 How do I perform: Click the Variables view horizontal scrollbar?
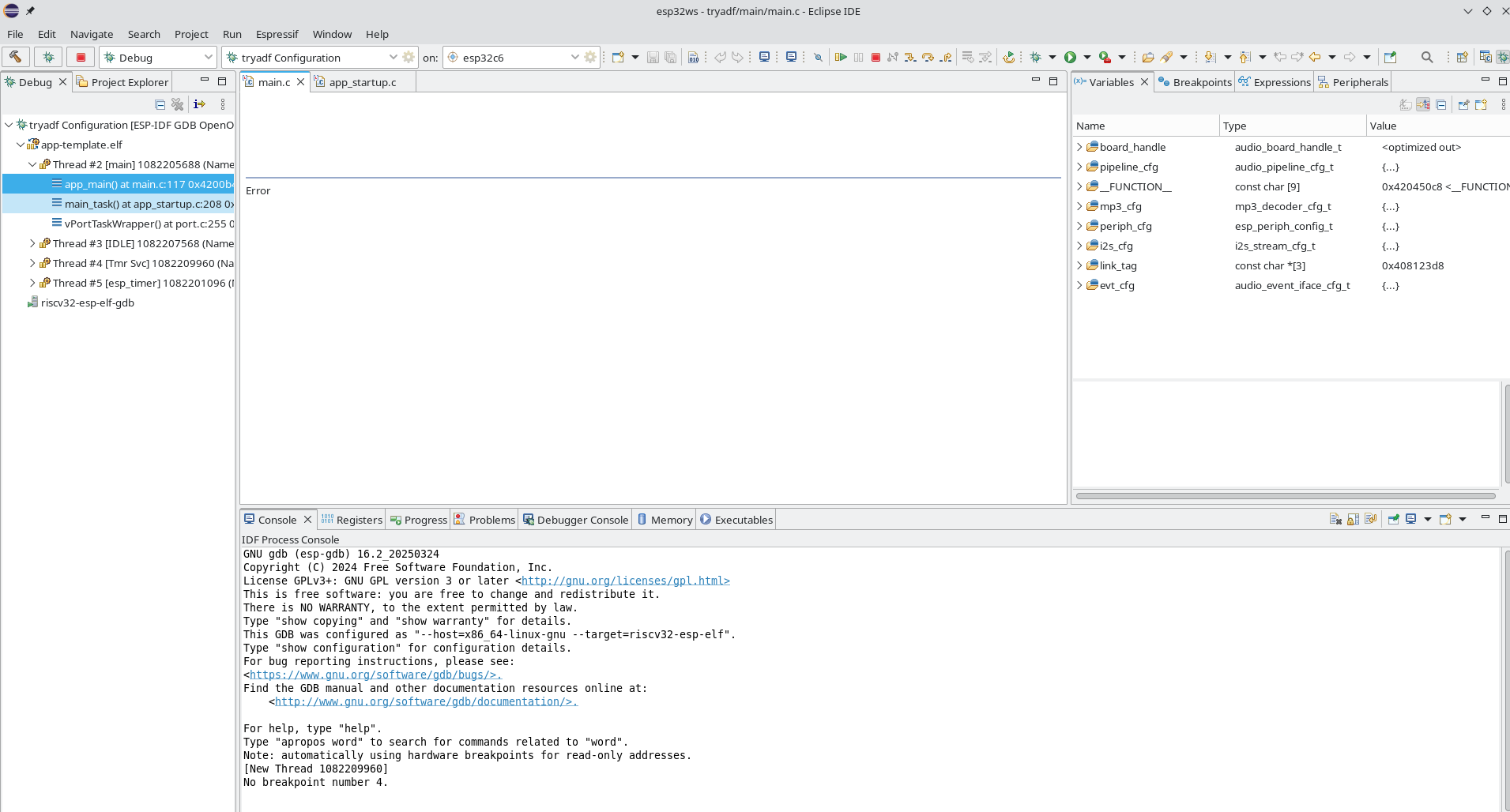coord(1286,496)
